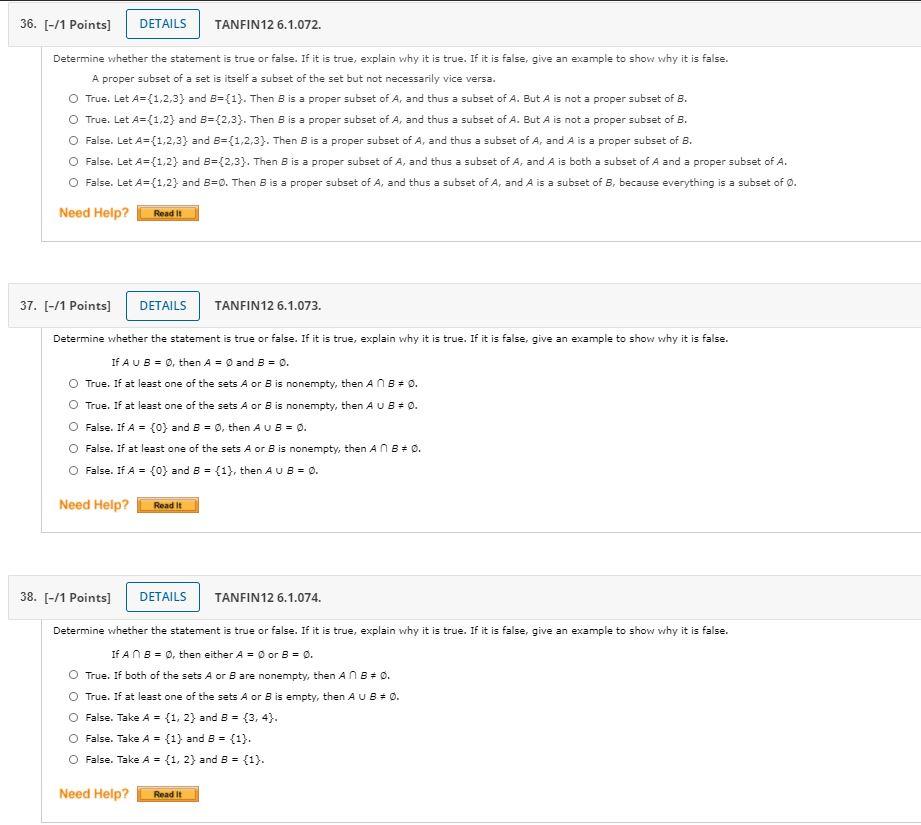The height and width of the screenshot is (825, 921).
Task: Select False option with A={0} and B=∅
Action: 73,427
